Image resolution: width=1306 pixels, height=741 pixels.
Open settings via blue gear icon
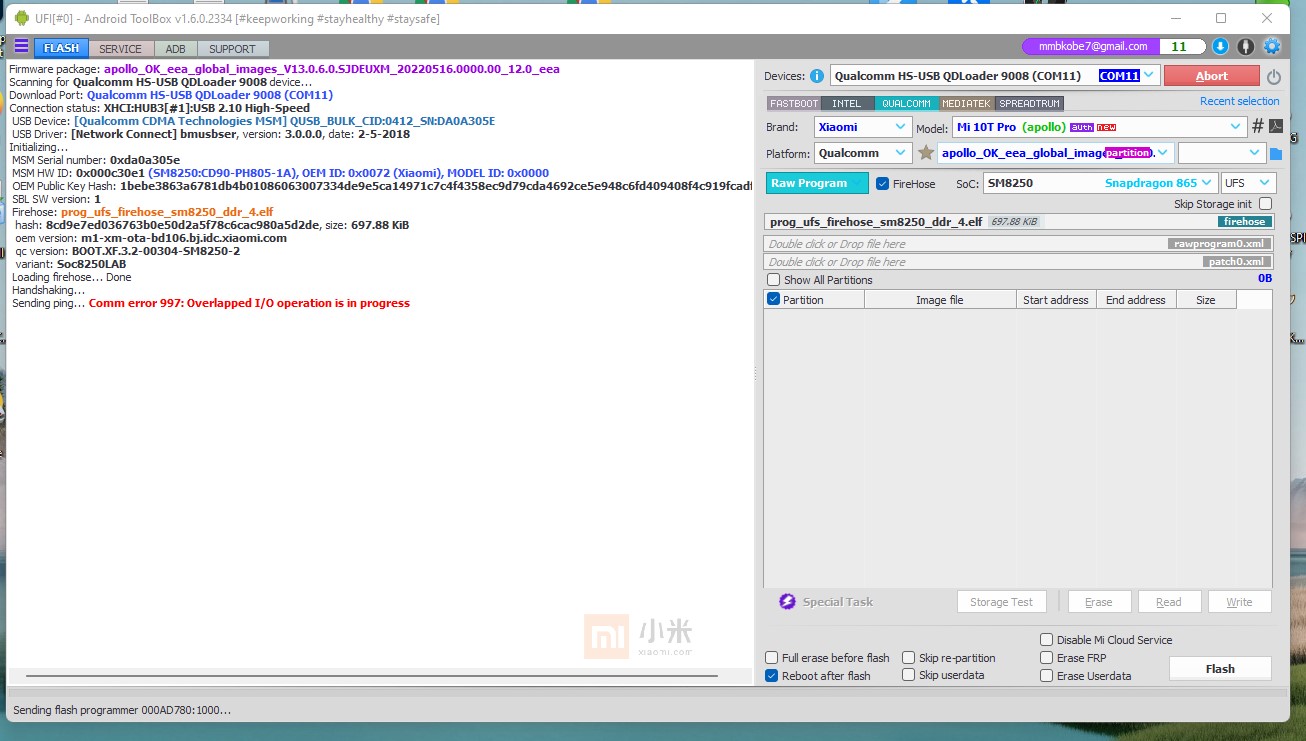pyautogui.click(x=1272, y=46)
